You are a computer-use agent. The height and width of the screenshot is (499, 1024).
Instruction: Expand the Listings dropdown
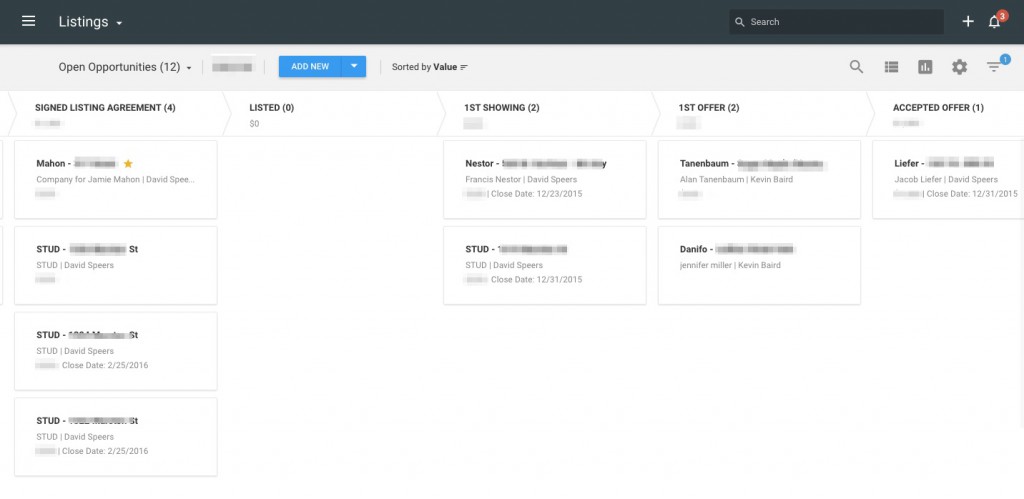(x=90, y=22)
